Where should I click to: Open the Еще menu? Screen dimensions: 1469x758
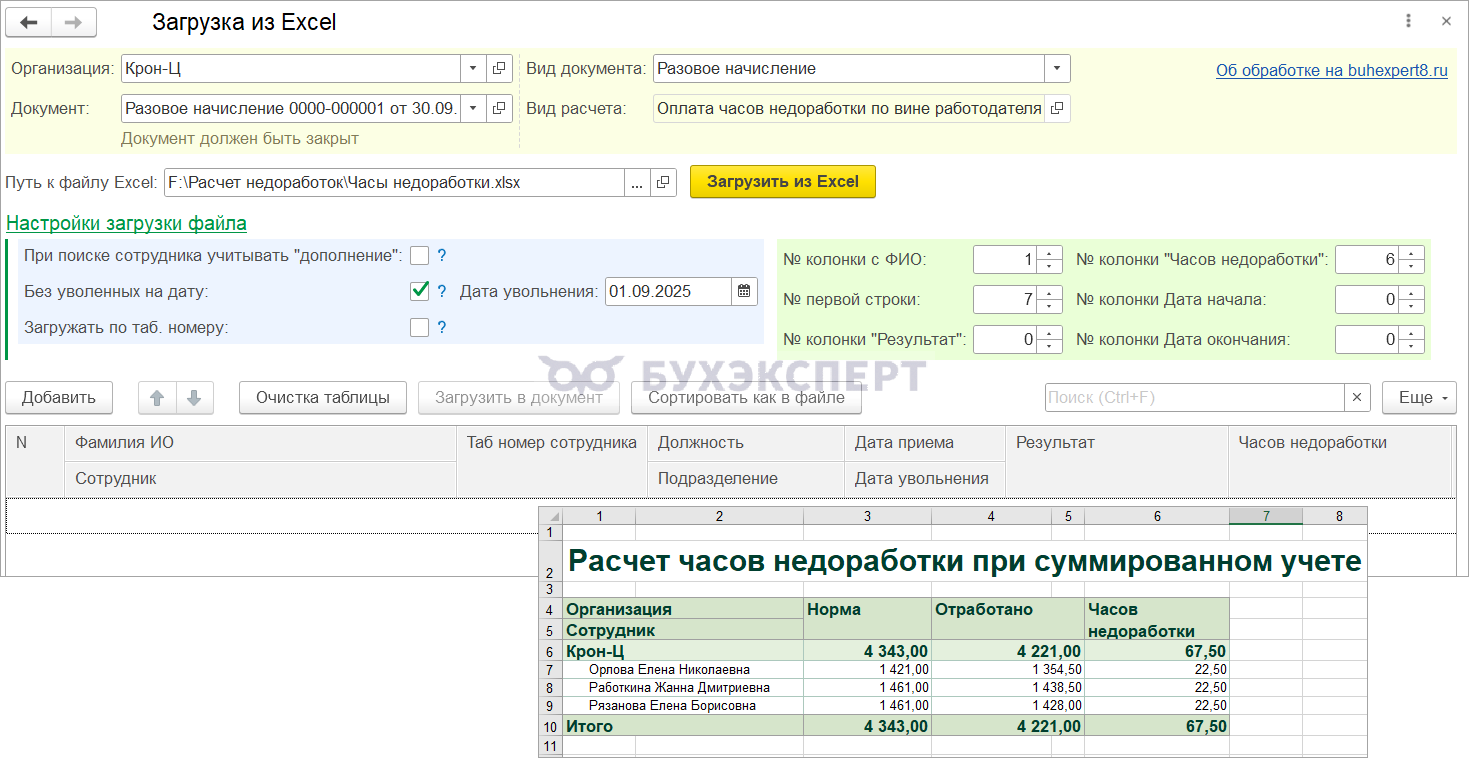pos(1419,398)
